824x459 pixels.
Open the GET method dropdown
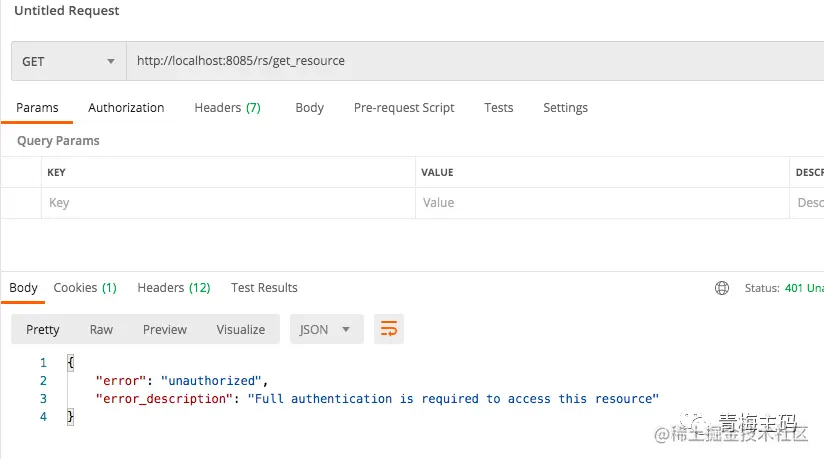click(x=68, y=61)
